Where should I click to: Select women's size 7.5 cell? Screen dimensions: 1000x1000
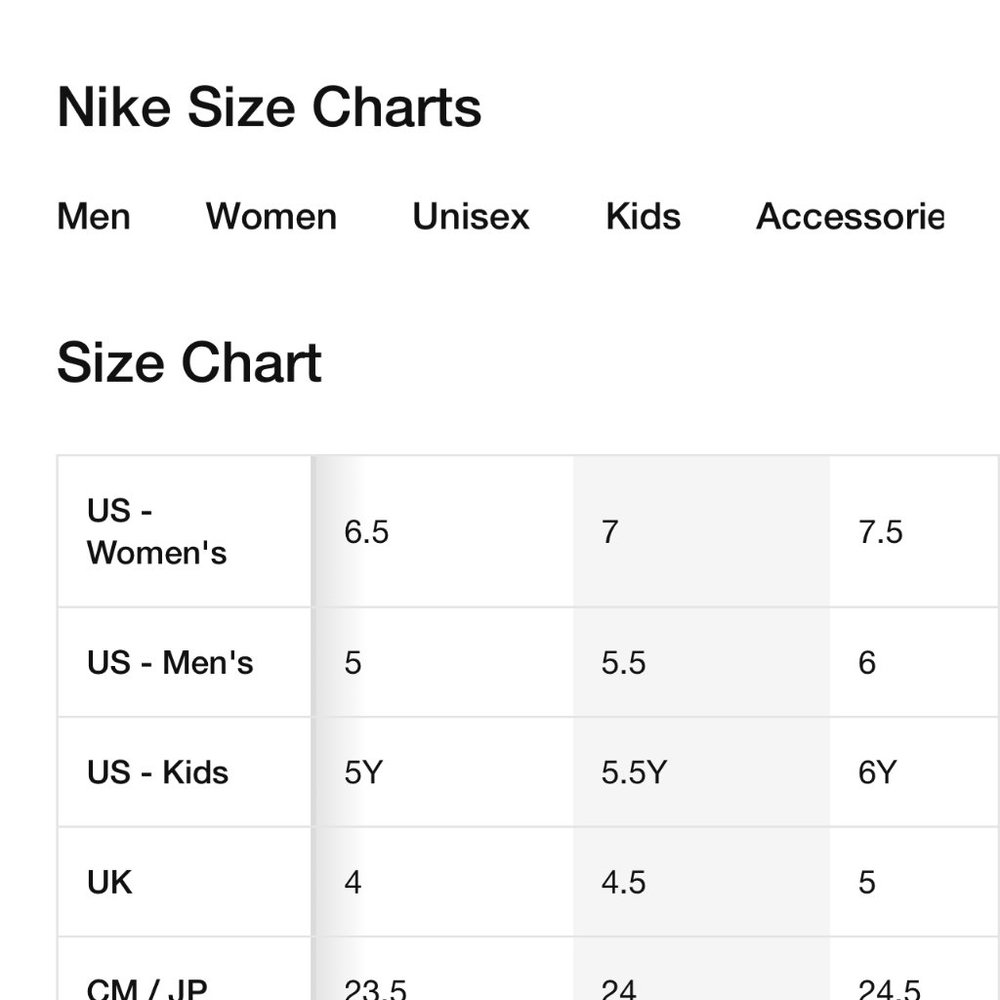click(x=880, y=532)
